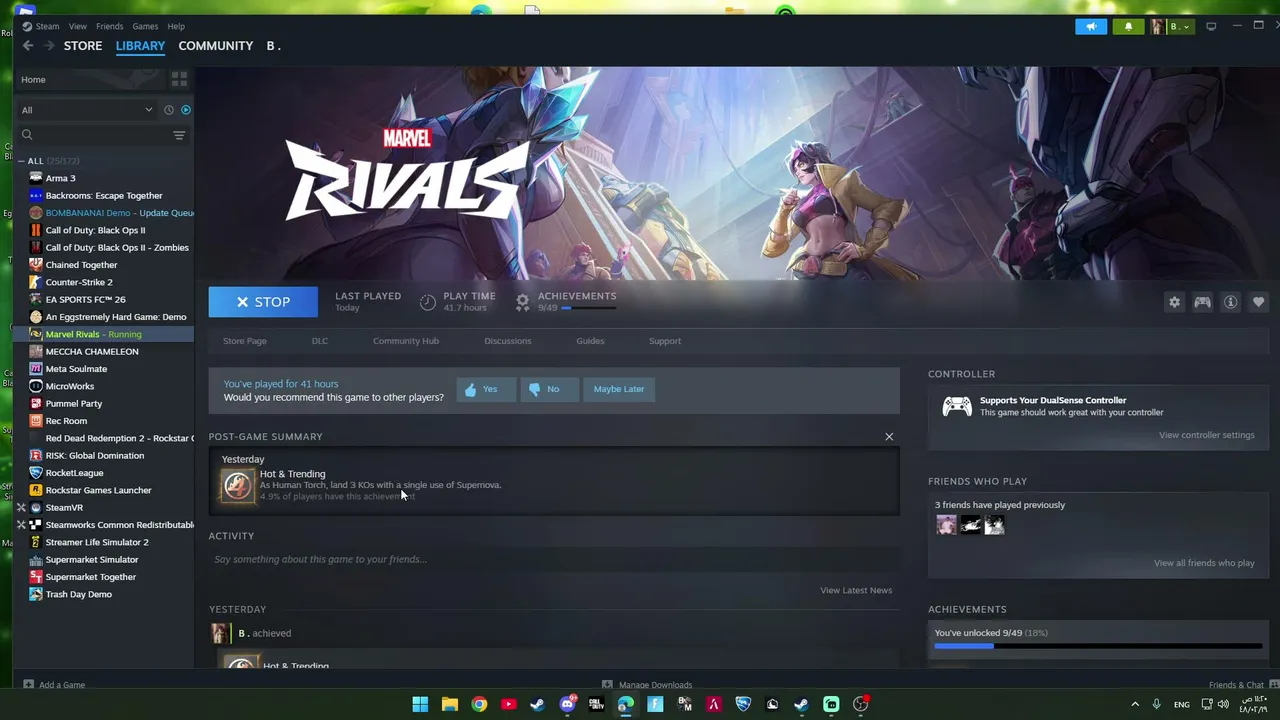
Task: Toggle the recent activity clock filter
Action: click(168, 110)
